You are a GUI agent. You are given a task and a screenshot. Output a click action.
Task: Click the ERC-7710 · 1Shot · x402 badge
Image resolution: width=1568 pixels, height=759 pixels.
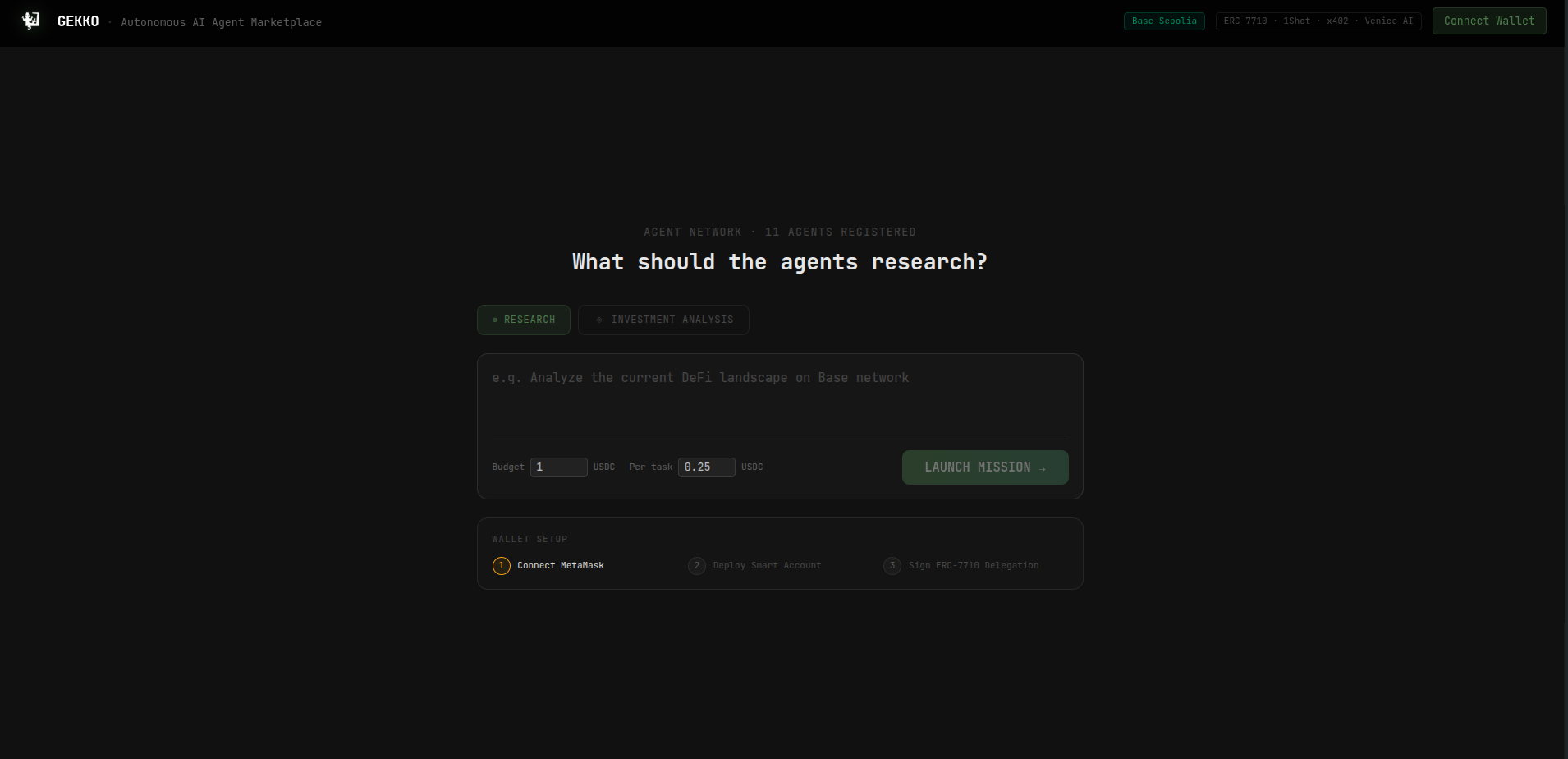click(x=1318, y=21)
